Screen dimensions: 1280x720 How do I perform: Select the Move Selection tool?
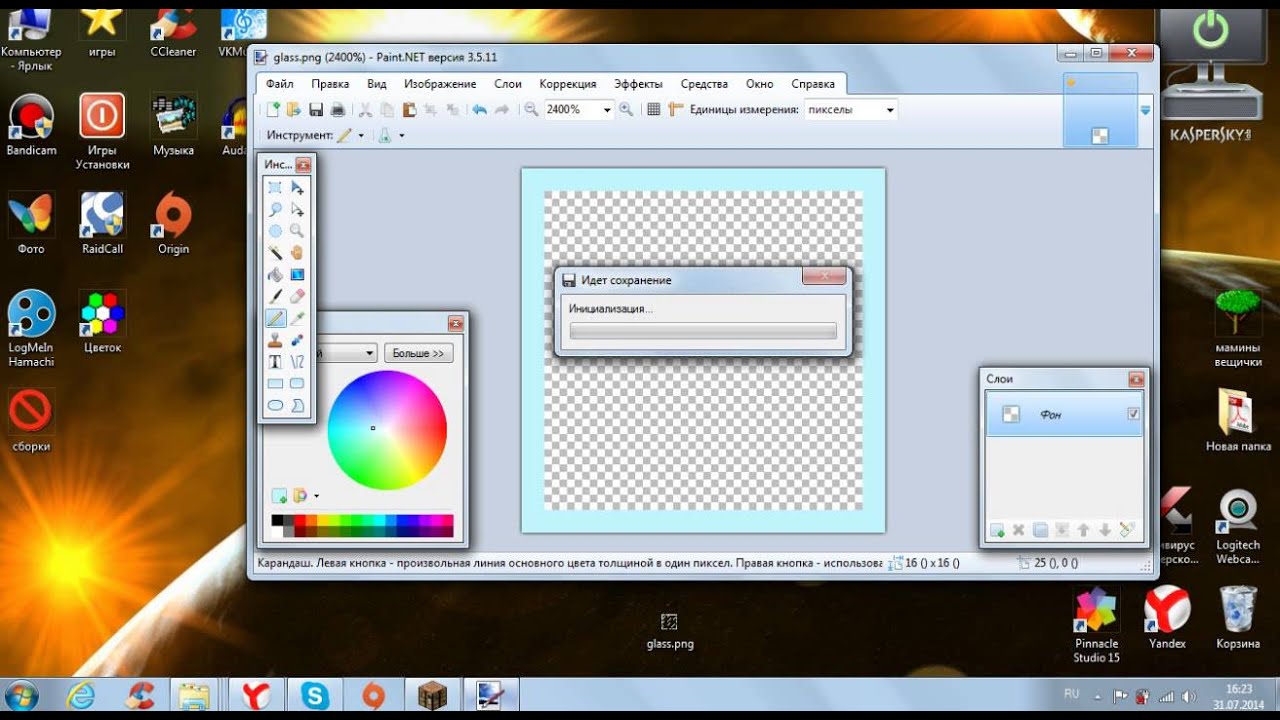(x=297, y=209)
